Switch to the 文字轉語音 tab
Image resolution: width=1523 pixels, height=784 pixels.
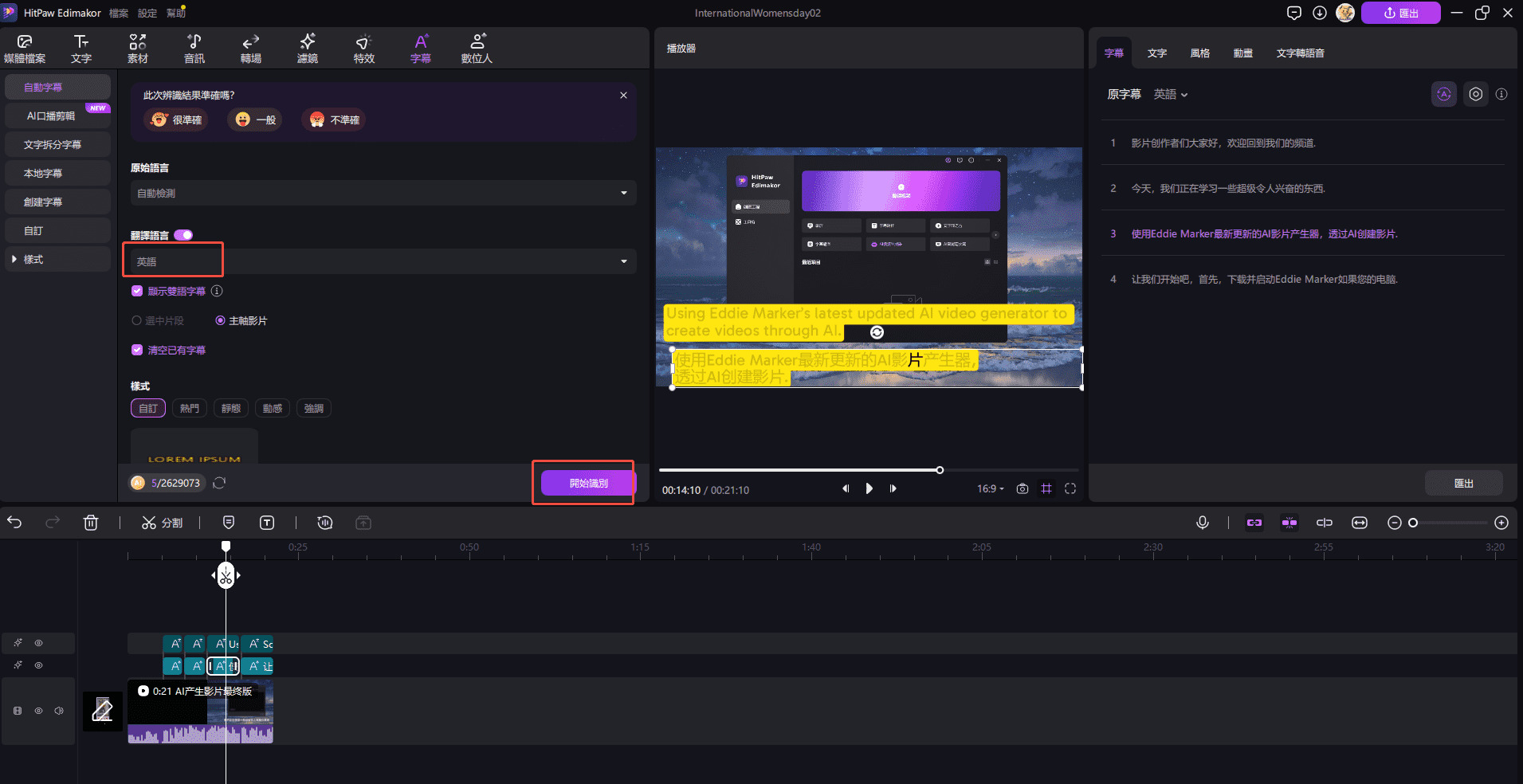coord(1300,53)
